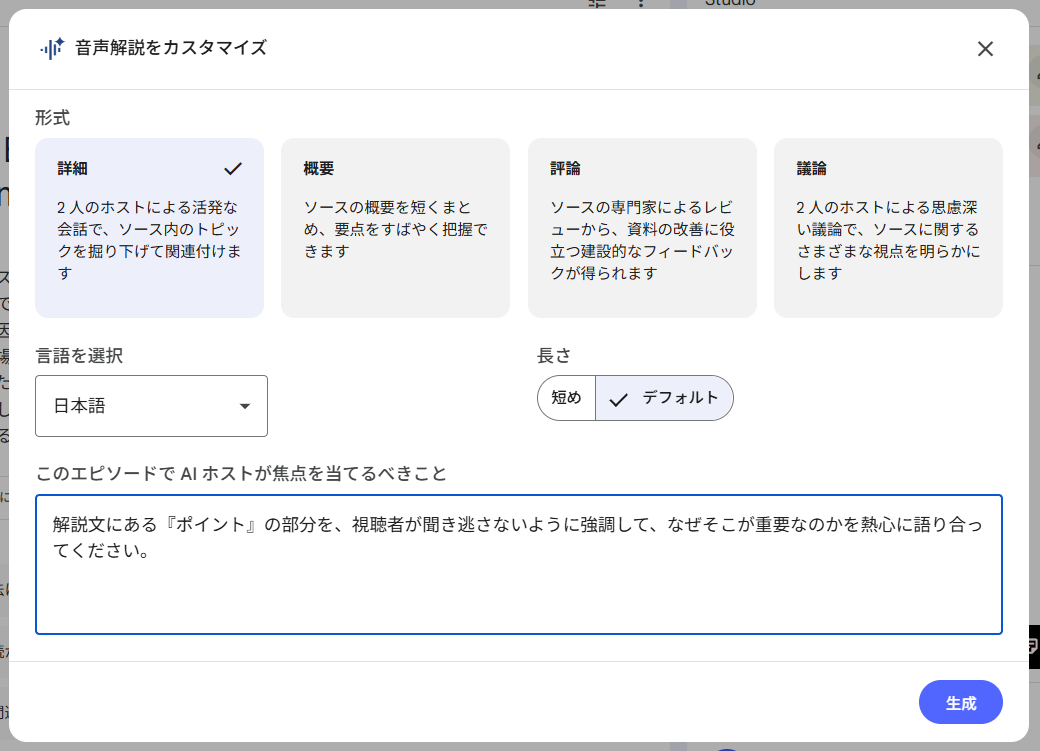Set the length to 短め

pos(566,398)
